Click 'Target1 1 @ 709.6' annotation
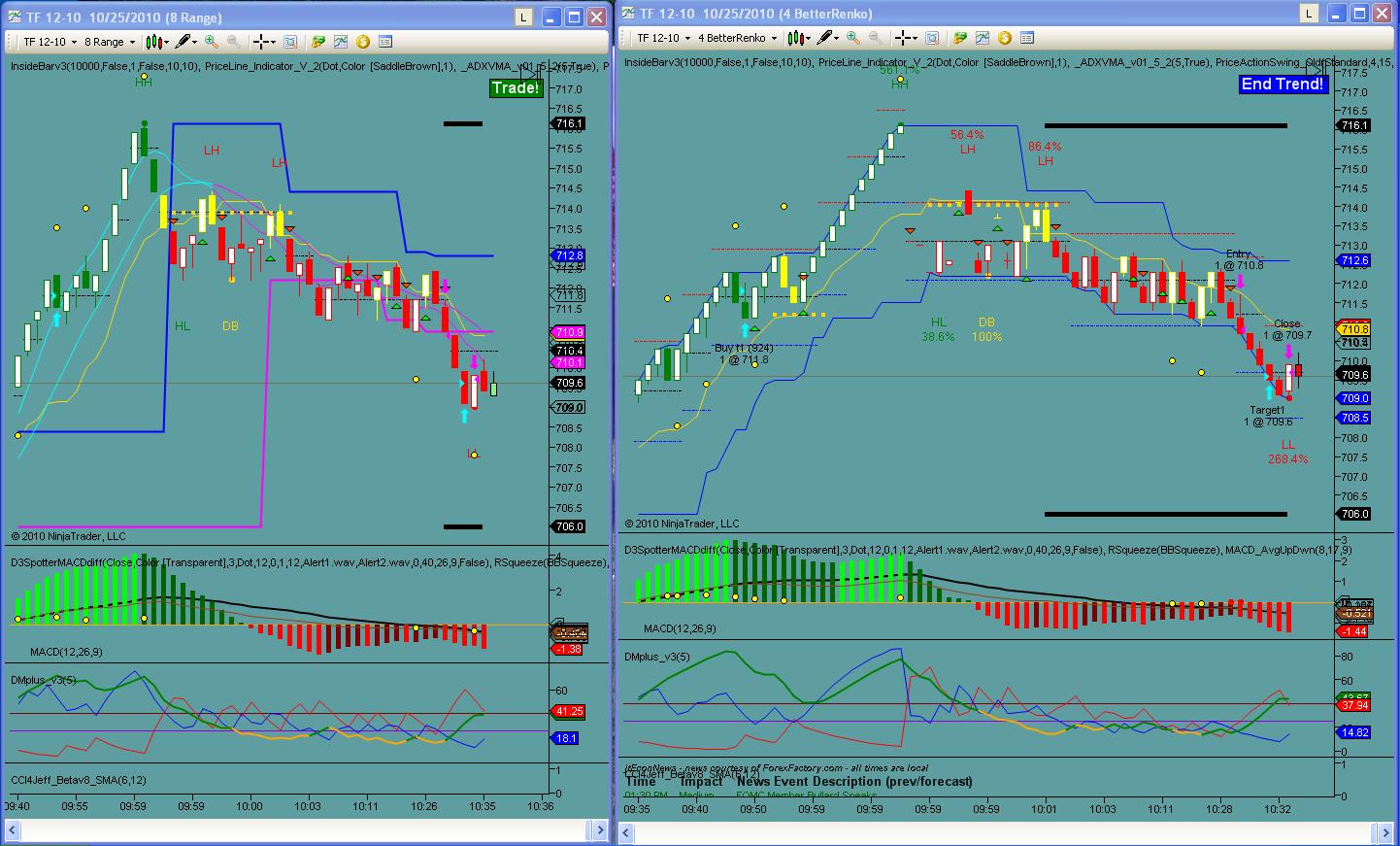 pyautogui.click(x=1268, y=416)
